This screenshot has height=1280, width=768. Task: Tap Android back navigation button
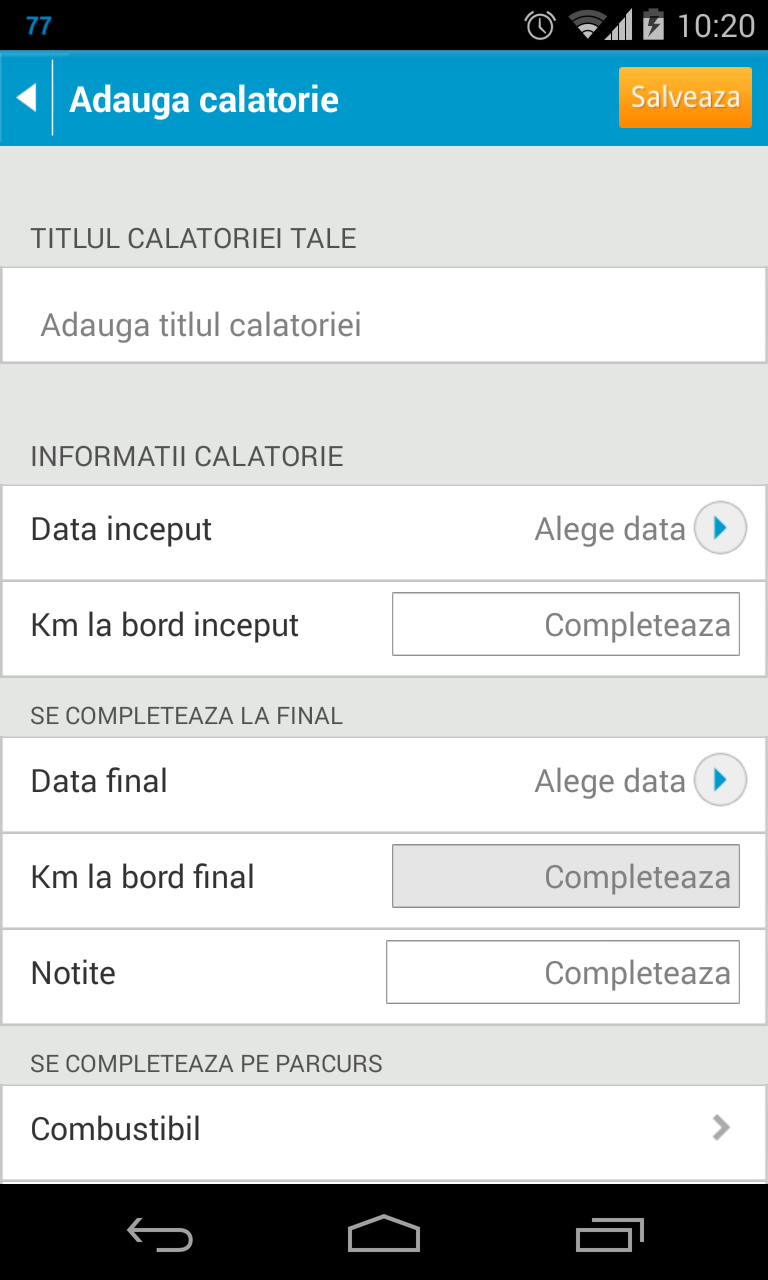point(160,1236)
